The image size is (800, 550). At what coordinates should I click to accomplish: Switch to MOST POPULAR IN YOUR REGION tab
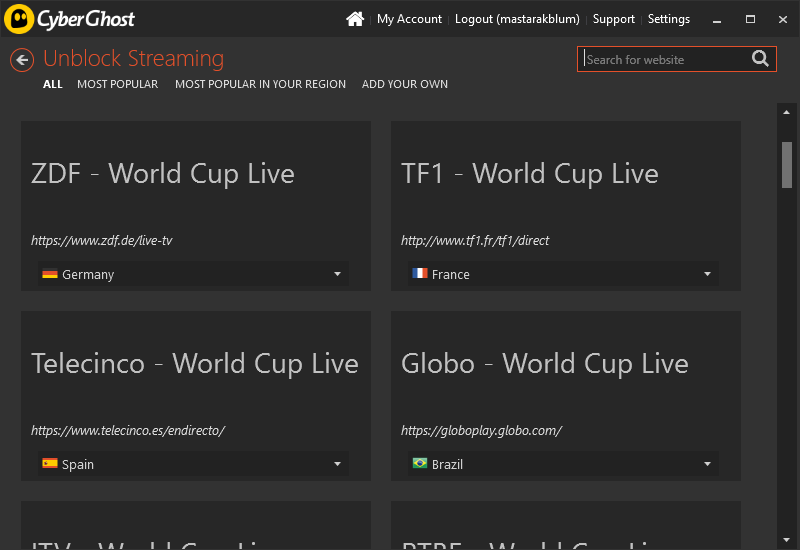pos(260,84)
